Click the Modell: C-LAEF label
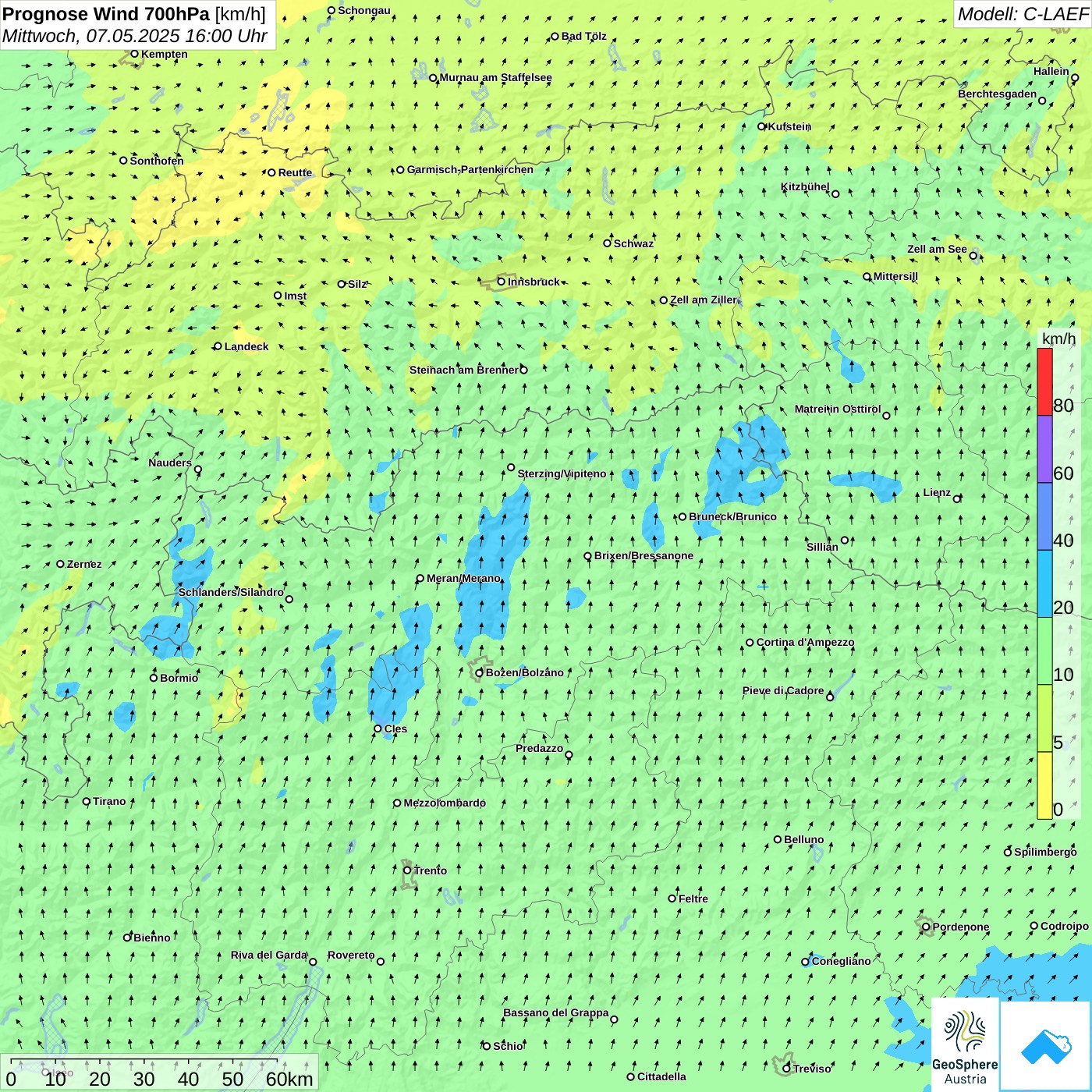This screenshot has height=1092, width=1092. 1023,14
